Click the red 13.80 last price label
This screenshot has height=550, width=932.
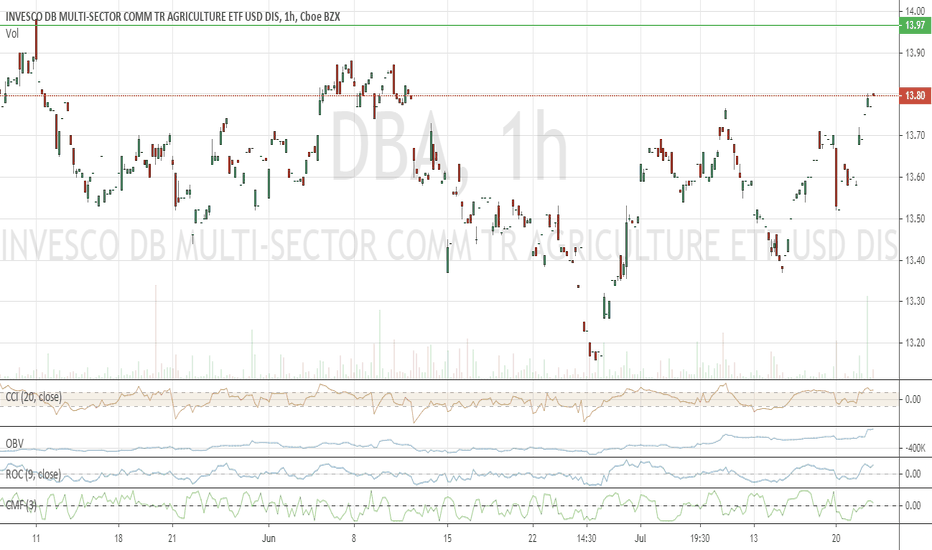[x=915, y=95]
